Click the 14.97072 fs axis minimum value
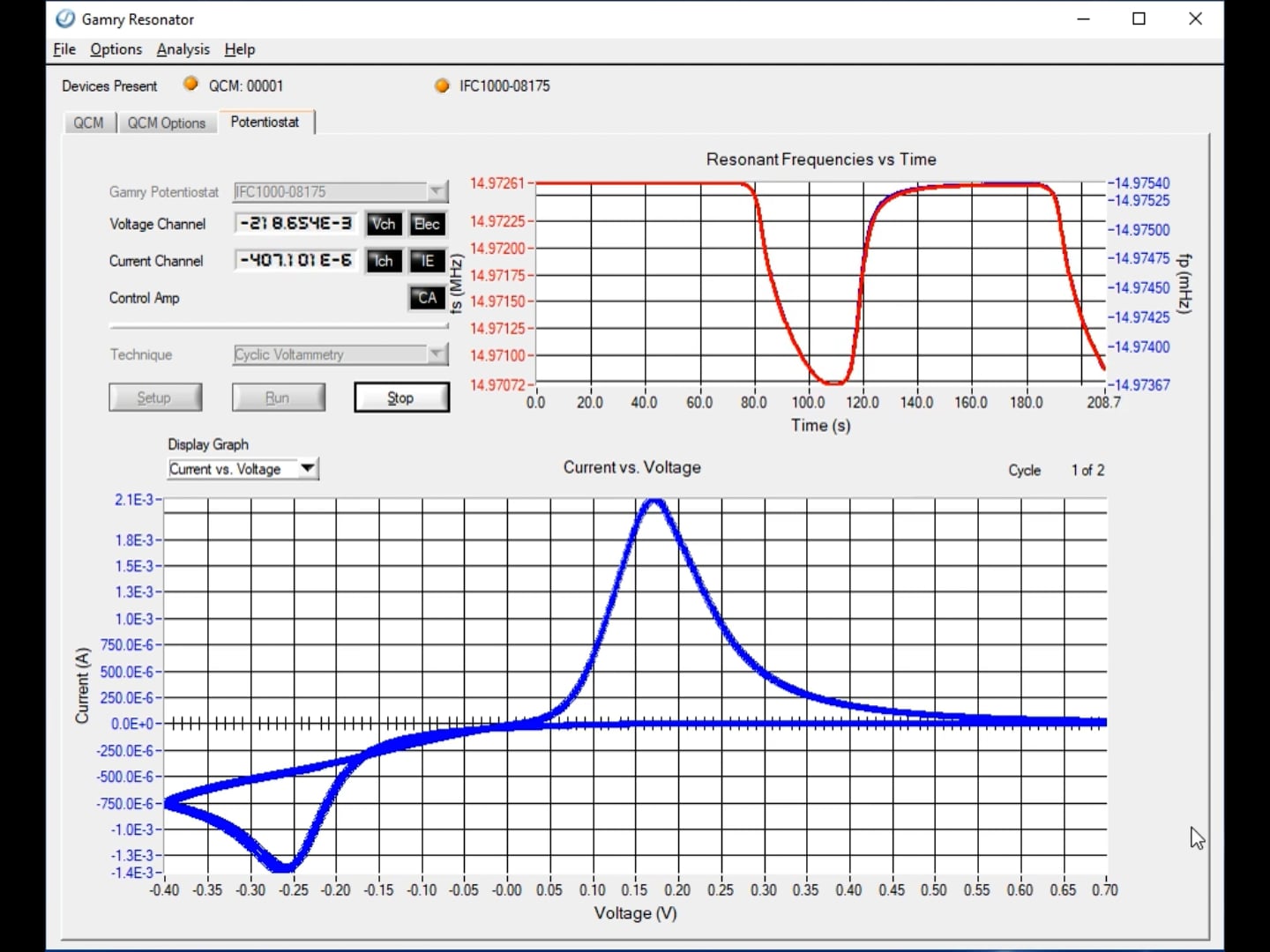The height and width of the screenshot is (952, 1270). tap(497, 384)
